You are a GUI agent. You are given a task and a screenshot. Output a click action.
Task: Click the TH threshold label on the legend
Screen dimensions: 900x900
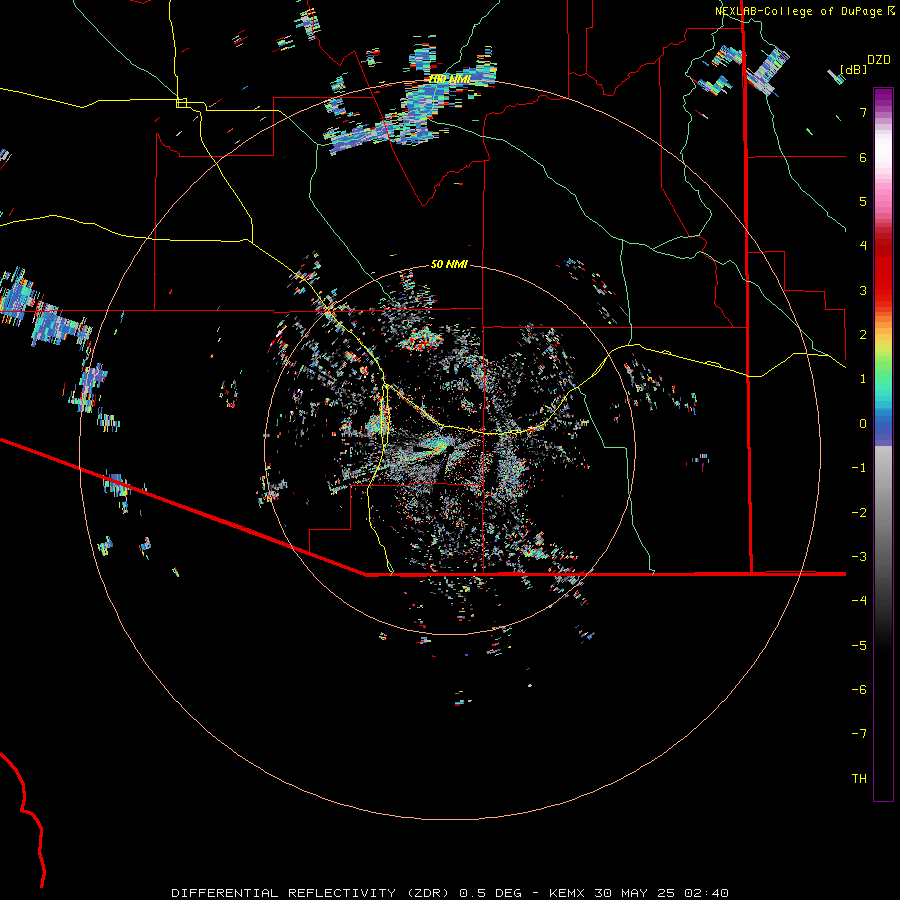tap(859, 779)
